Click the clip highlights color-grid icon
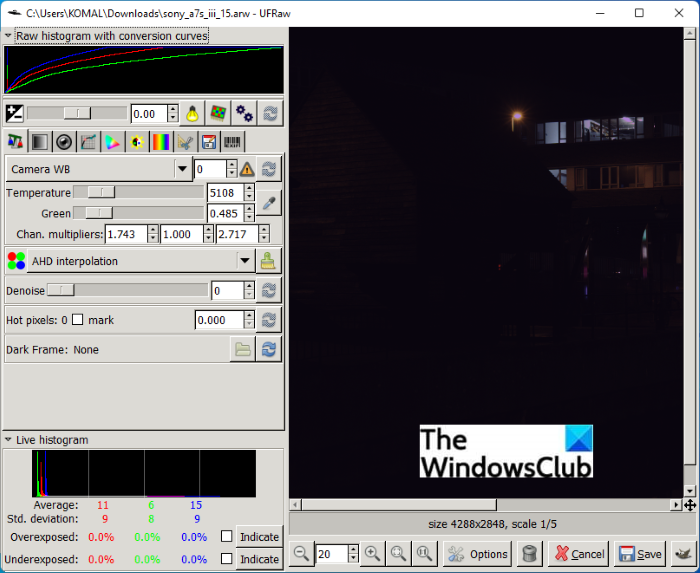 218,114
